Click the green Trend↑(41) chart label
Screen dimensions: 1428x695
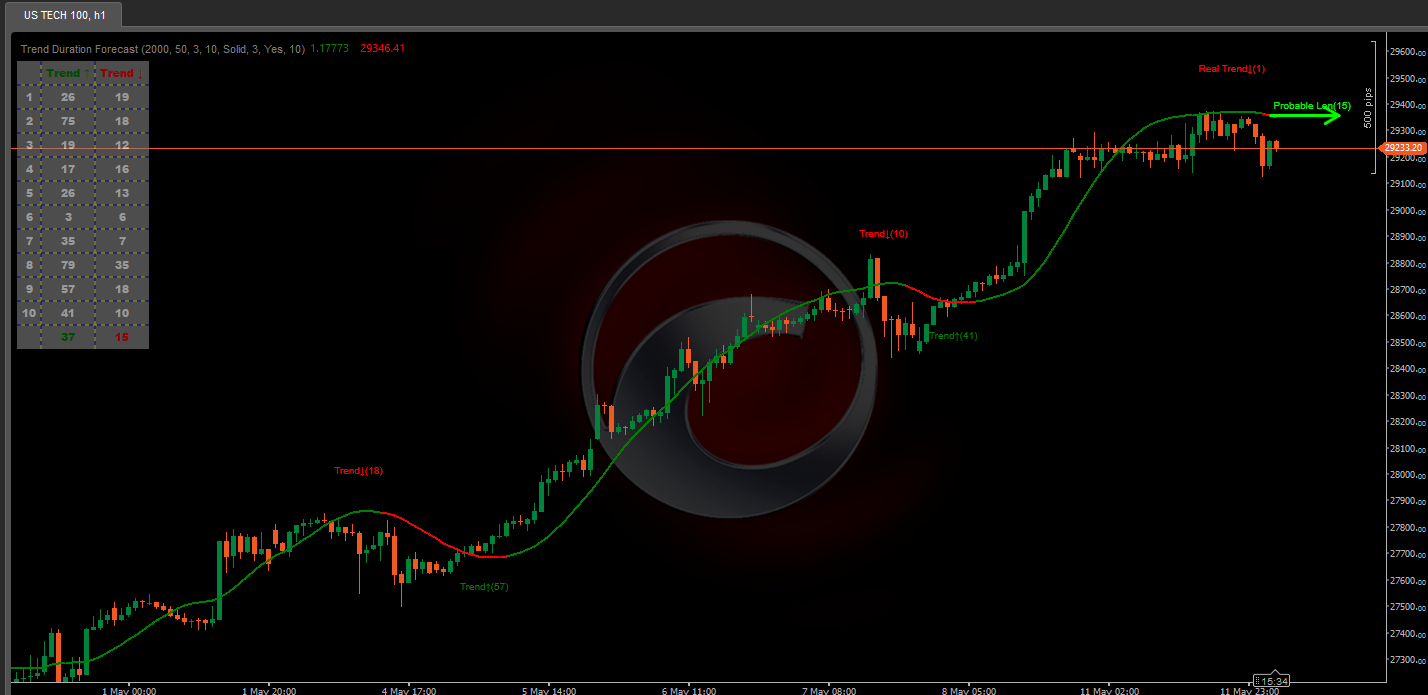[953, 336]
